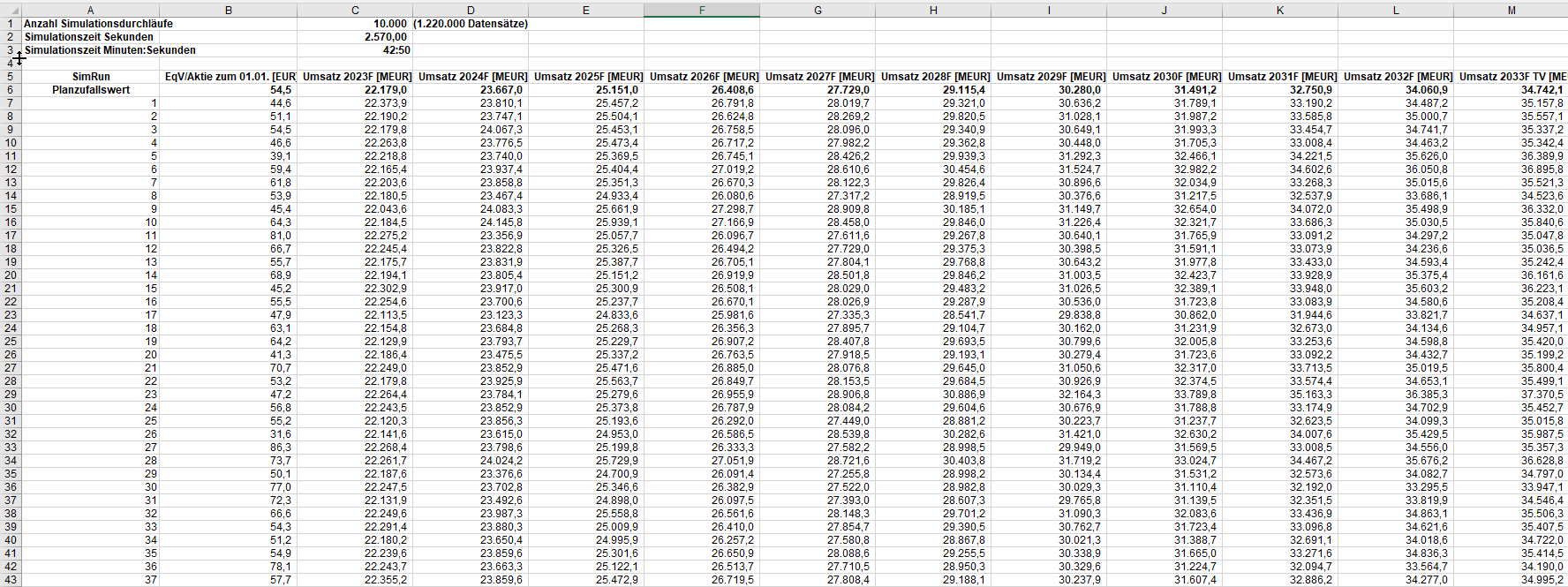The image size is (1568, 587).
Task: Select row header 1
Action: pyautogui.click(x=11, y=24)
